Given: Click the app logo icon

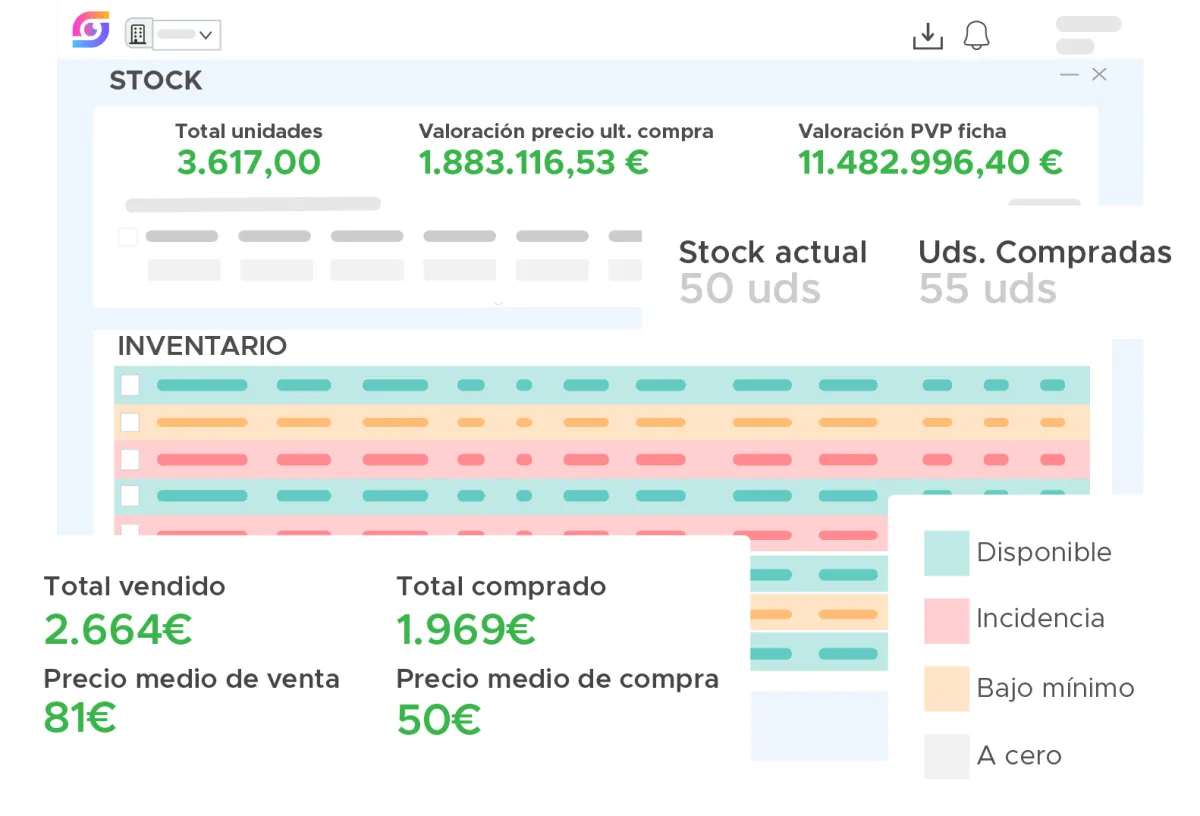Looking at the screenshot, I should [91, 30].
